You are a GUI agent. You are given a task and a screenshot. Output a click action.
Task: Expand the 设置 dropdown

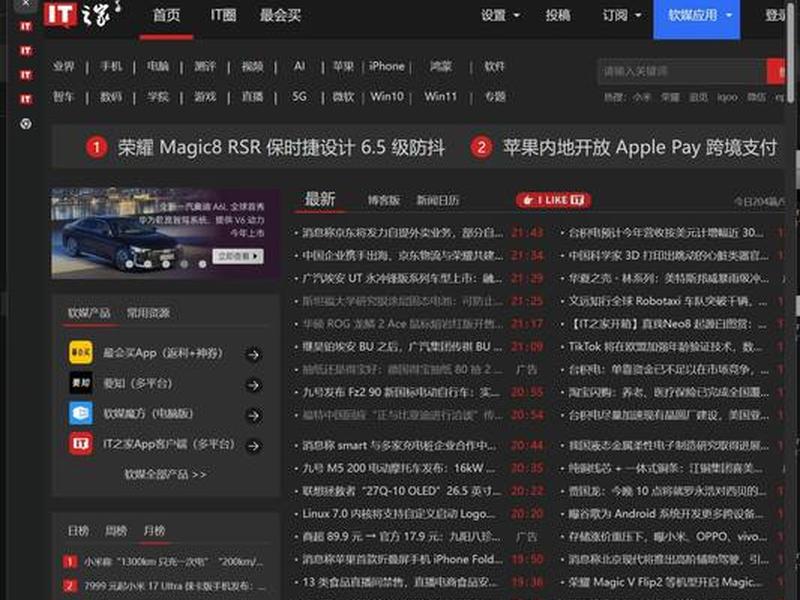coord(500,15)
